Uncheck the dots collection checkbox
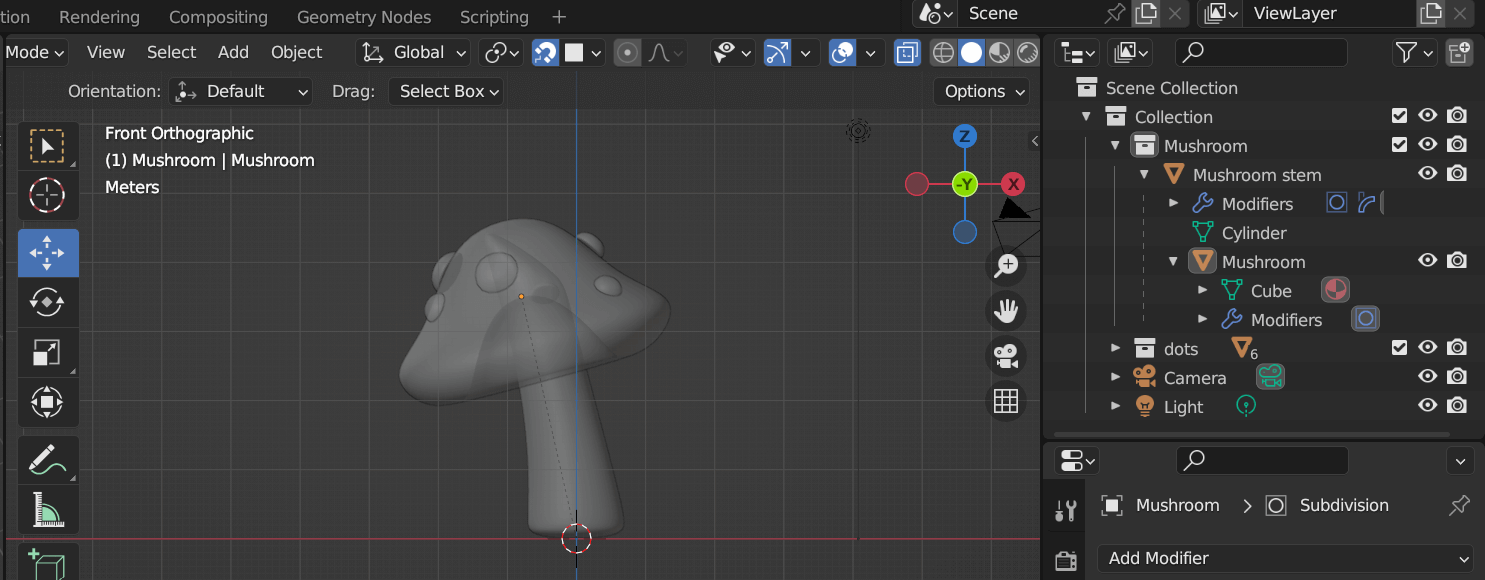Viewport: 1485px width, 580px height. (x=1400, y=348)
